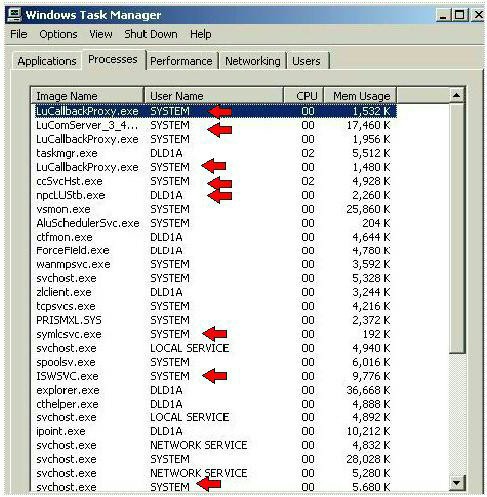Select the wanmpsvc.exe process

click(x=213, y=264)
